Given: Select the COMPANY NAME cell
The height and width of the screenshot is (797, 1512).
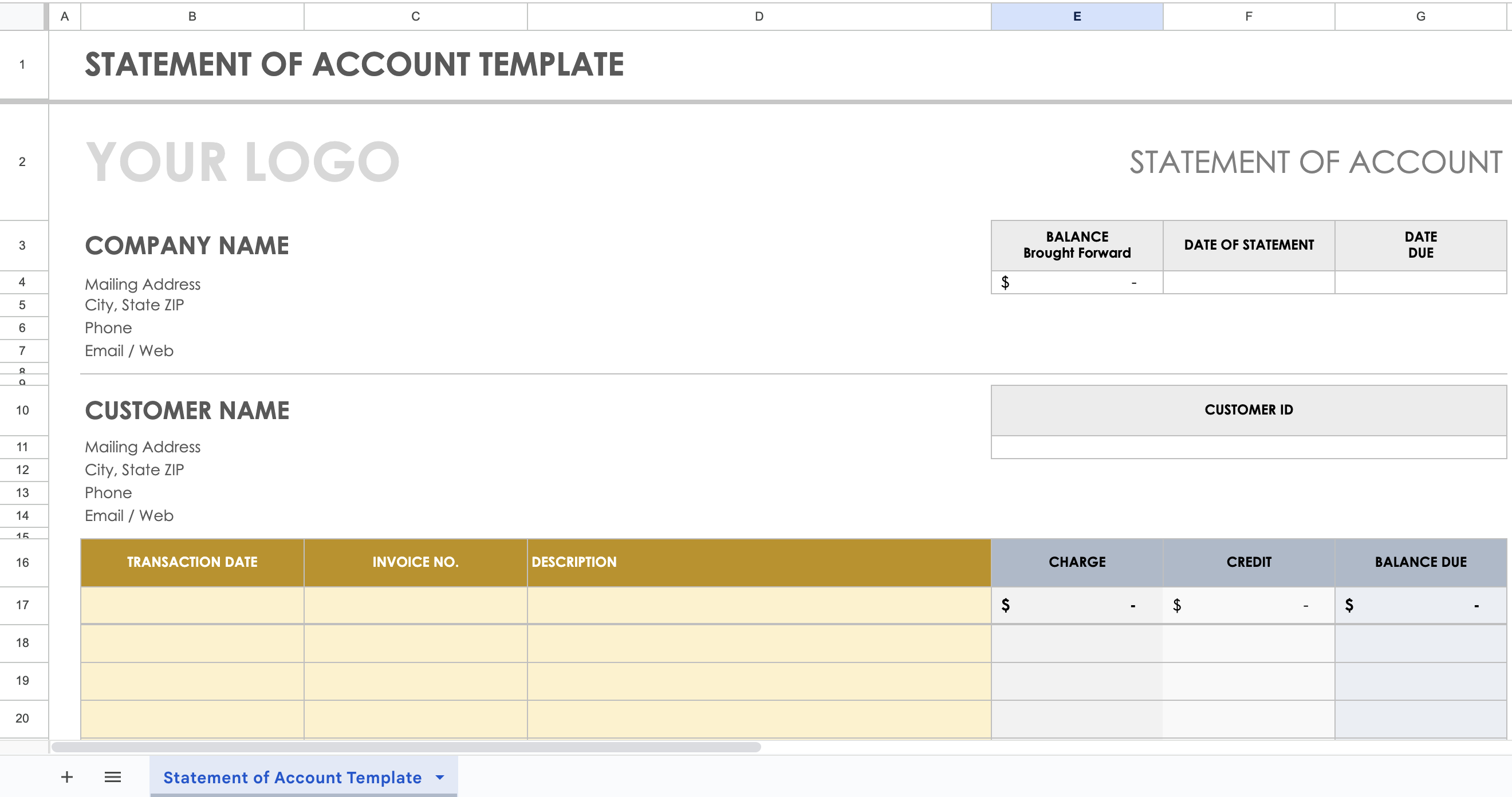Looking at the screenshot, I should 187,245.
